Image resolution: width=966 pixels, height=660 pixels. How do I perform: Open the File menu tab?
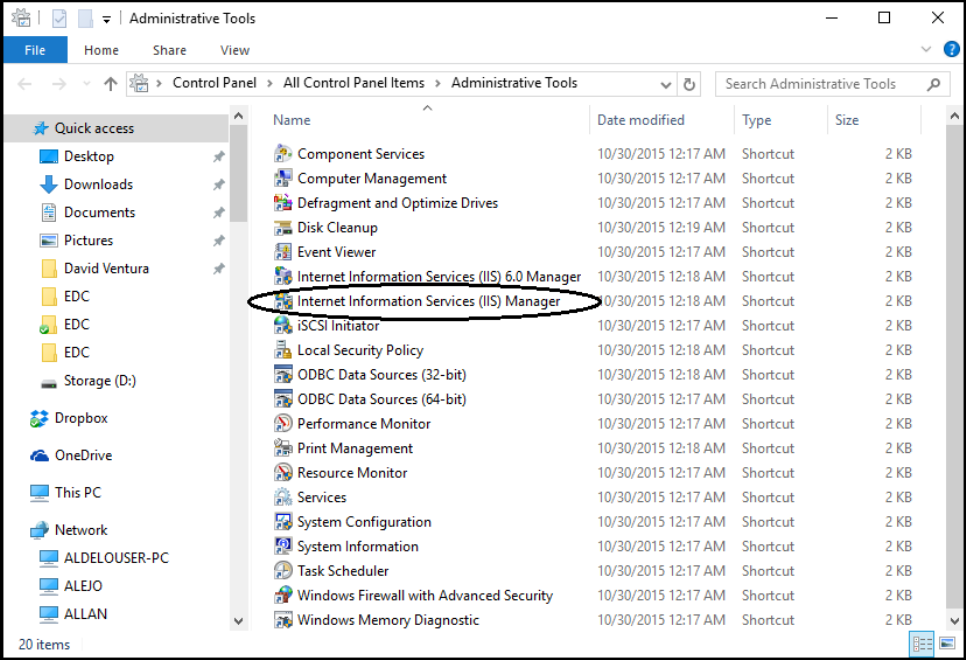click(x=35, y=50)
